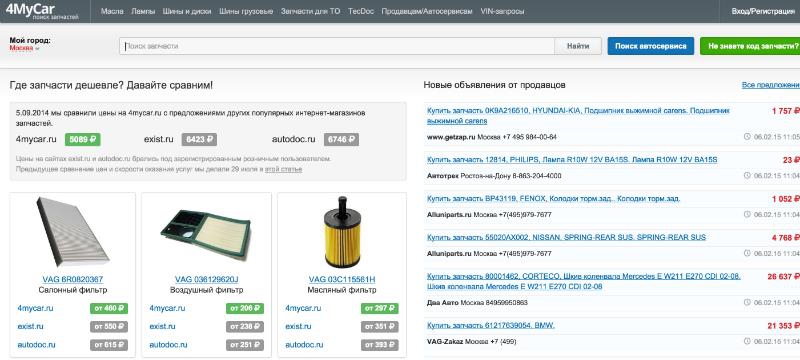Open listing for part 0K9A216510 HYUNDAI-KIA
Viewport: 800px width, 360px height.
tap(579, 116)
